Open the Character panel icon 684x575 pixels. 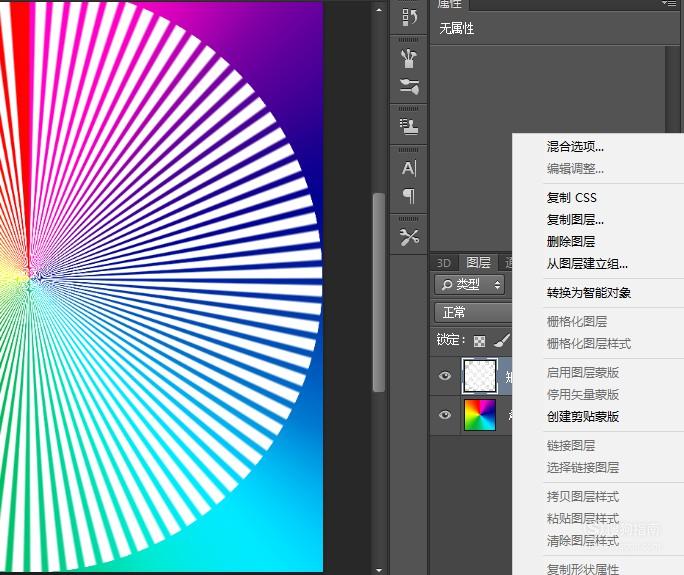click(x=409, y=168)
